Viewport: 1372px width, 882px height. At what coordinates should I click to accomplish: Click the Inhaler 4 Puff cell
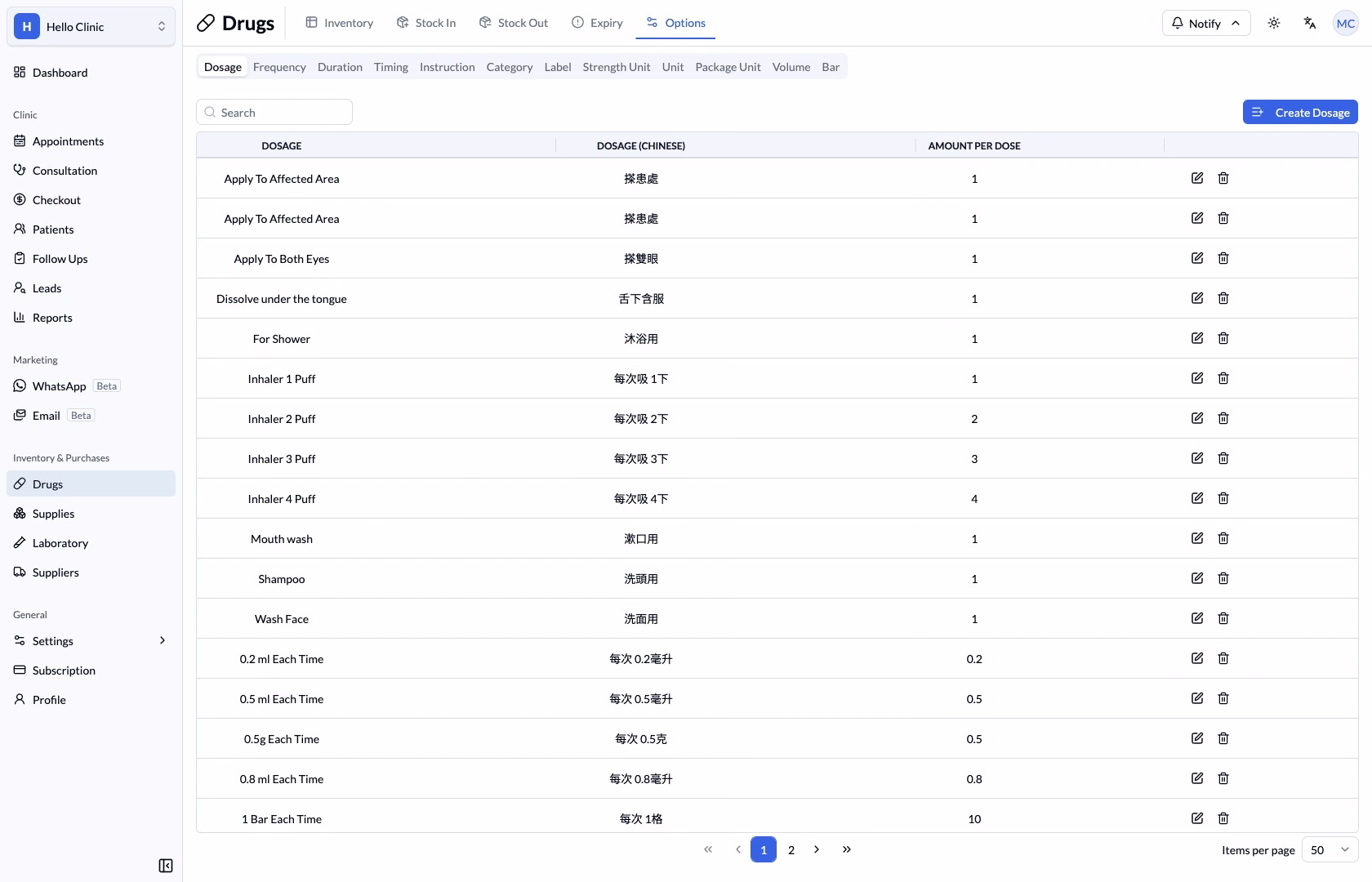click(x=282, y=499)
